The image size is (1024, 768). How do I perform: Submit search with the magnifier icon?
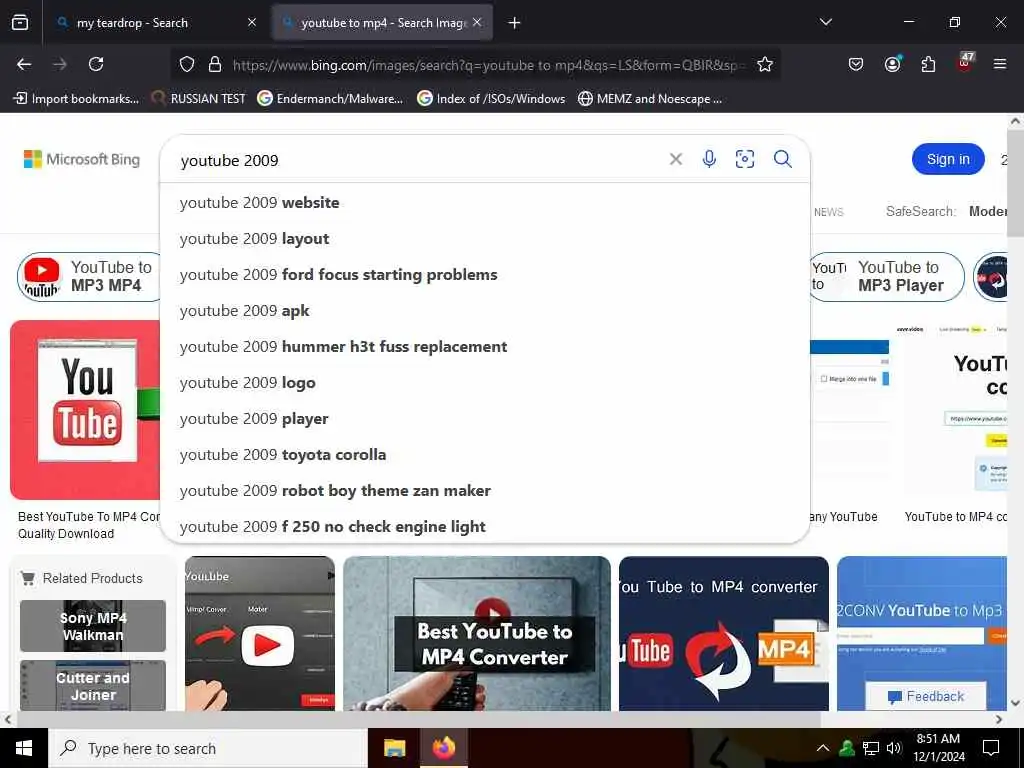point(782,159)
